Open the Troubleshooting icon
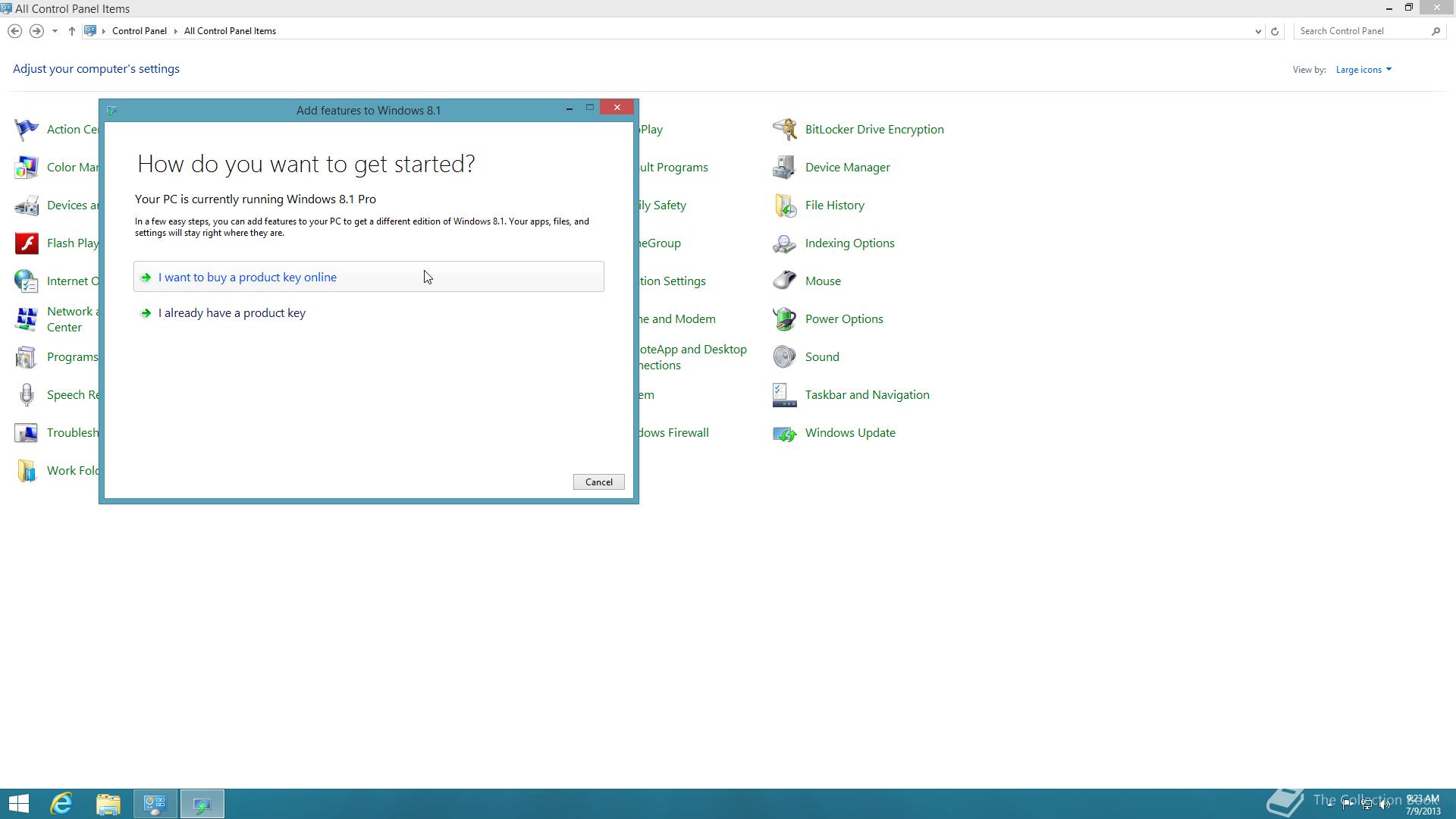The width and height of the screenshot is (1456, 819). pos(27,433)
